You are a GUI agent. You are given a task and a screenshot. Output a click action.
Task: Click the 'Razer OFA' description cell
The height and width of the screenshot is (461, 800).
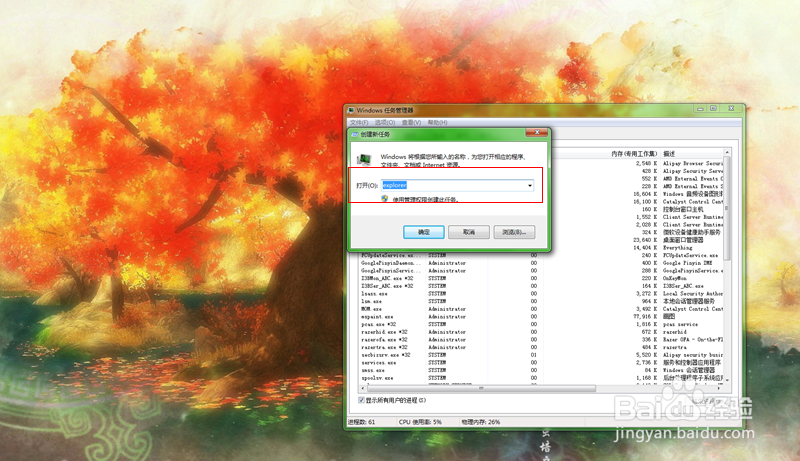(692, 340)
